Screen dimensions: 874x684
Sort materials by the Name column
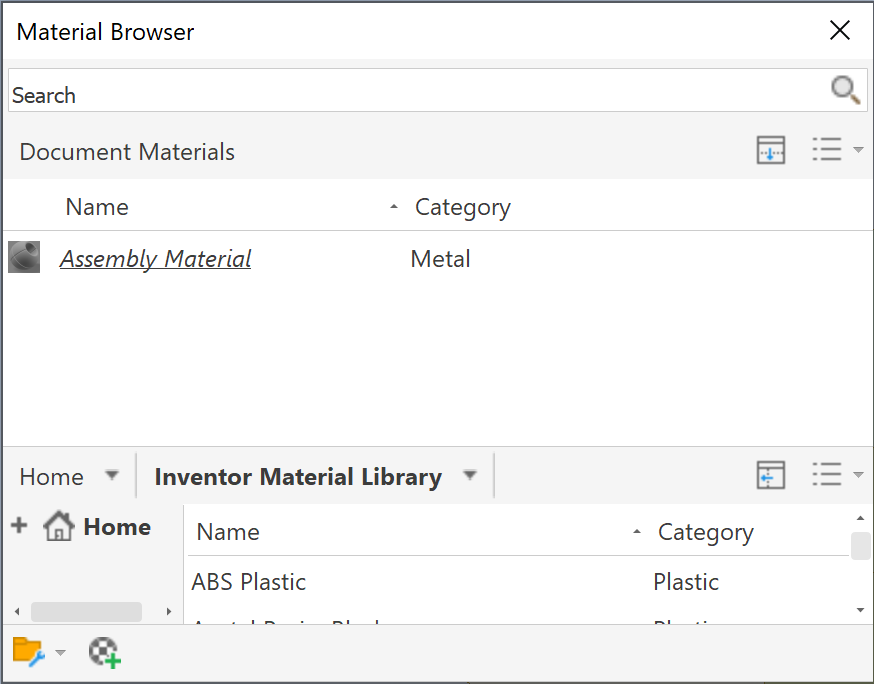pyautogui.click(x=97, y=207)
